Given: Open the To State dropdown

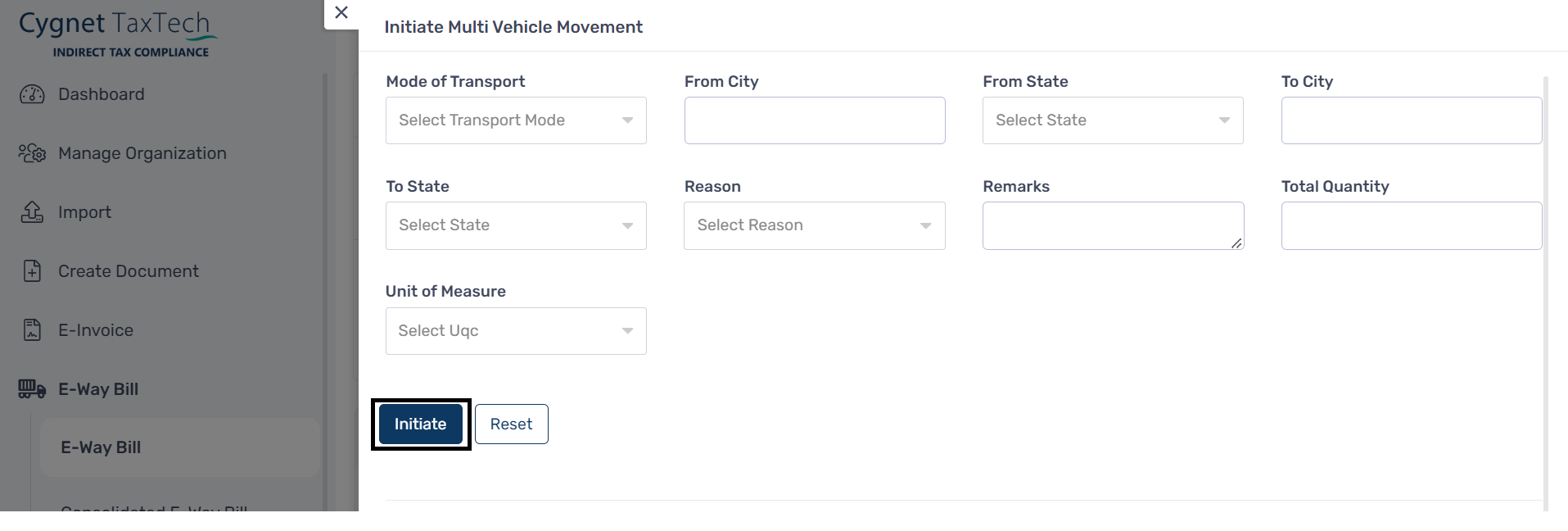Looking at the screenshot, I should 516,225.
